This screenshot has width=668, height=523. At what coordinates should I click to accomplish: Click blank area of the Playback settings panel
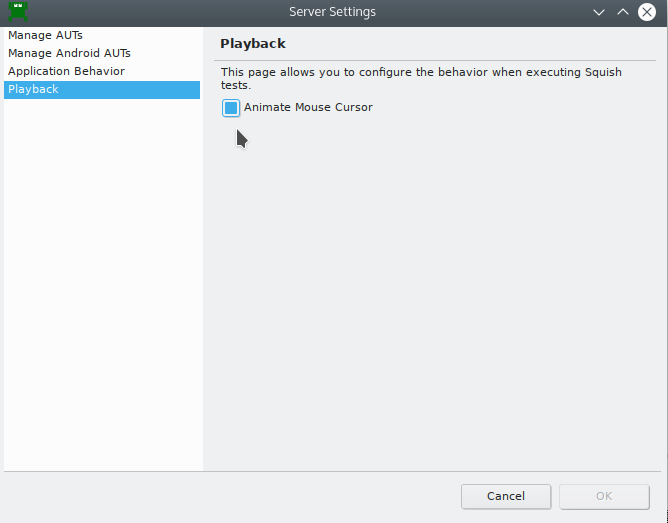click(x=435, y=294)
